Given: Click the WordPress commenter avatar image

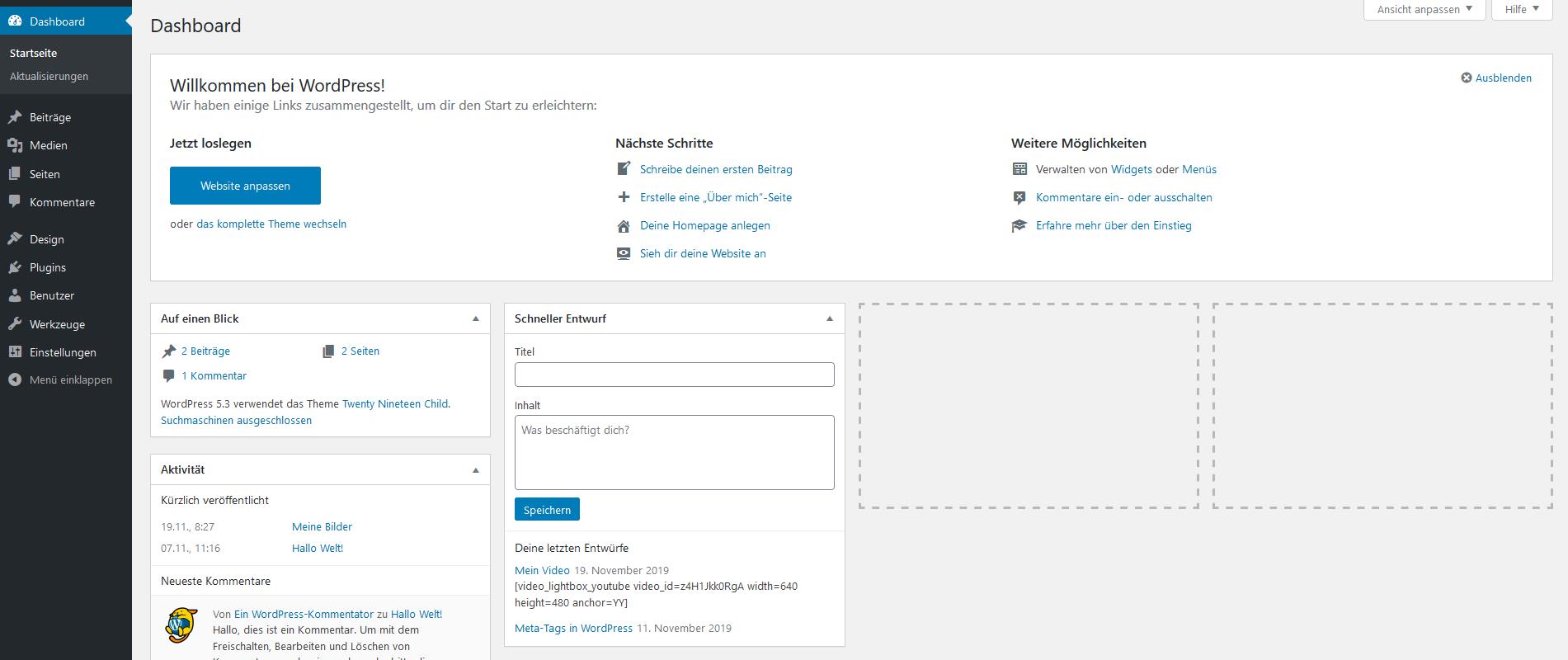Looking at the screenshot, I should click(x=181, y=626).
